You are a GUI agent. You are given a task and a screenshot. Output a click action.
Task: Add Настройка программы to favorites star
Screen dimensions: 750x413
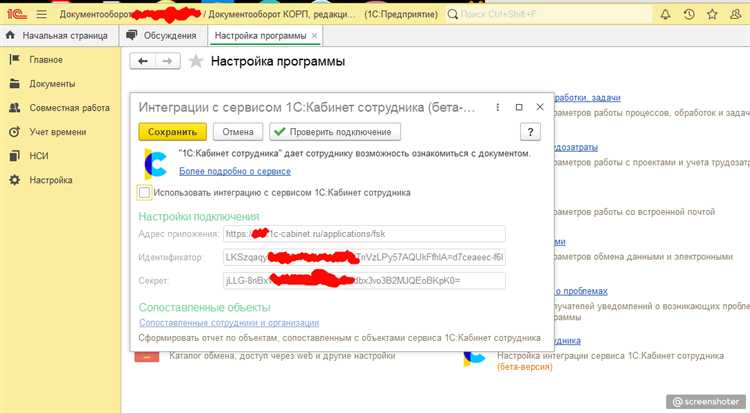(196, 61)
